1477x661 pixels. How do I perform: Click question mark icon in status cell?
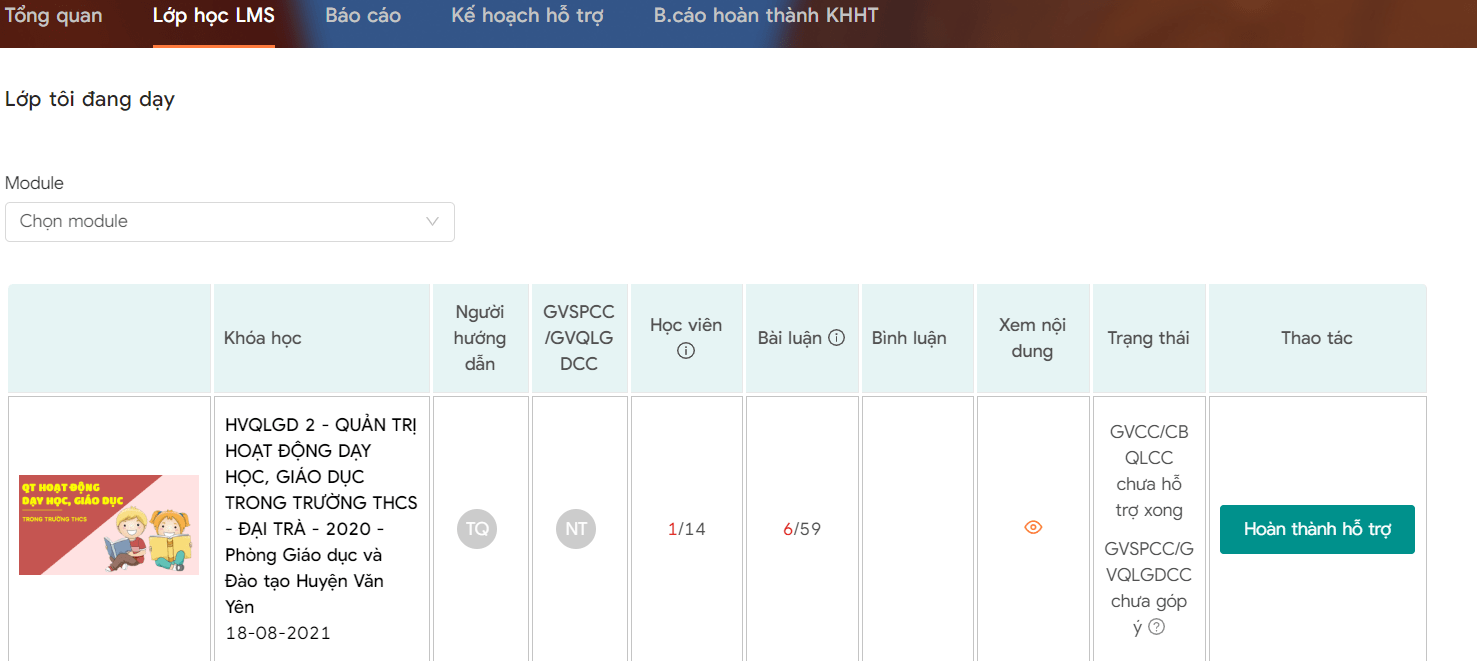[x=1157, y=627]
